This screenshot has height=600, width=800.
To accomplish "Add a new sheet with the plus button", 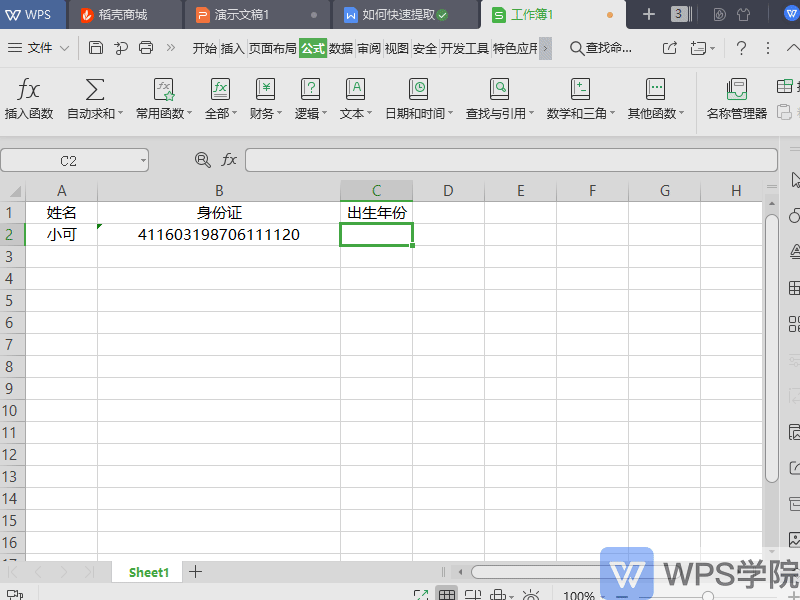I will (x=196, y=572).
